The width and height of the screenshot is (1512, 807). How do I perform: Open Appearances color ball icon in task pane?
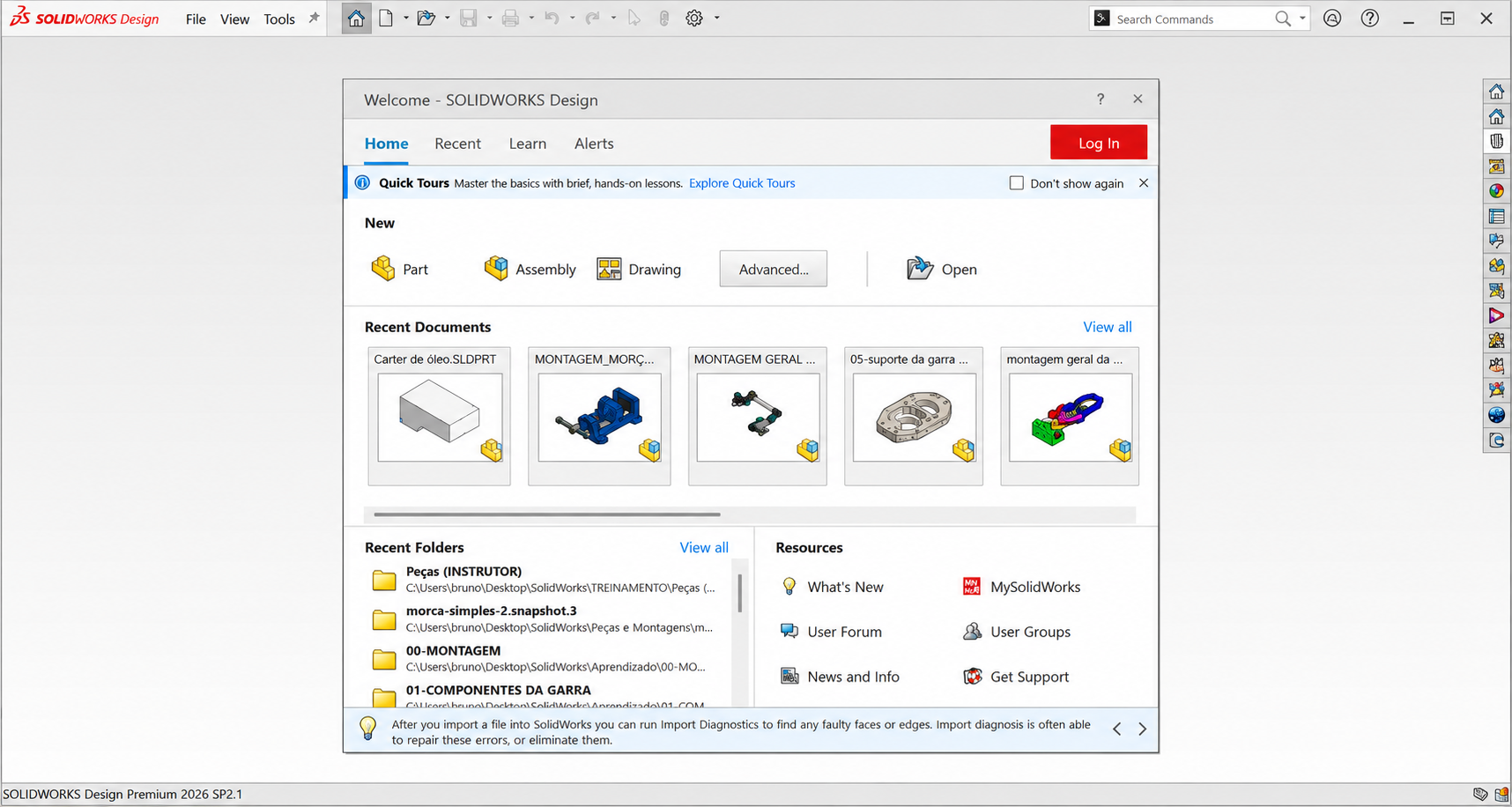(x=1496, y=191)
